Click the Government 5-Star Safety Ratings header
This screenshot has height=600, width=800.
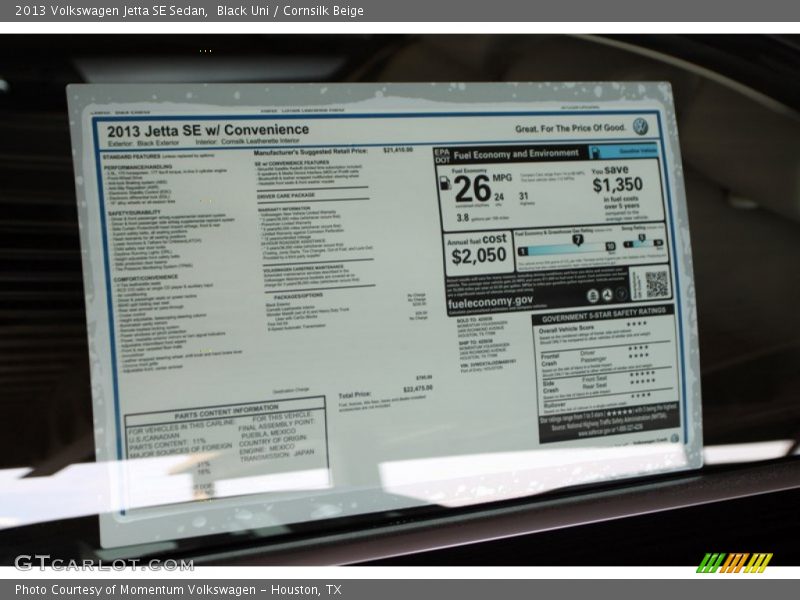(x=602, y=311)
